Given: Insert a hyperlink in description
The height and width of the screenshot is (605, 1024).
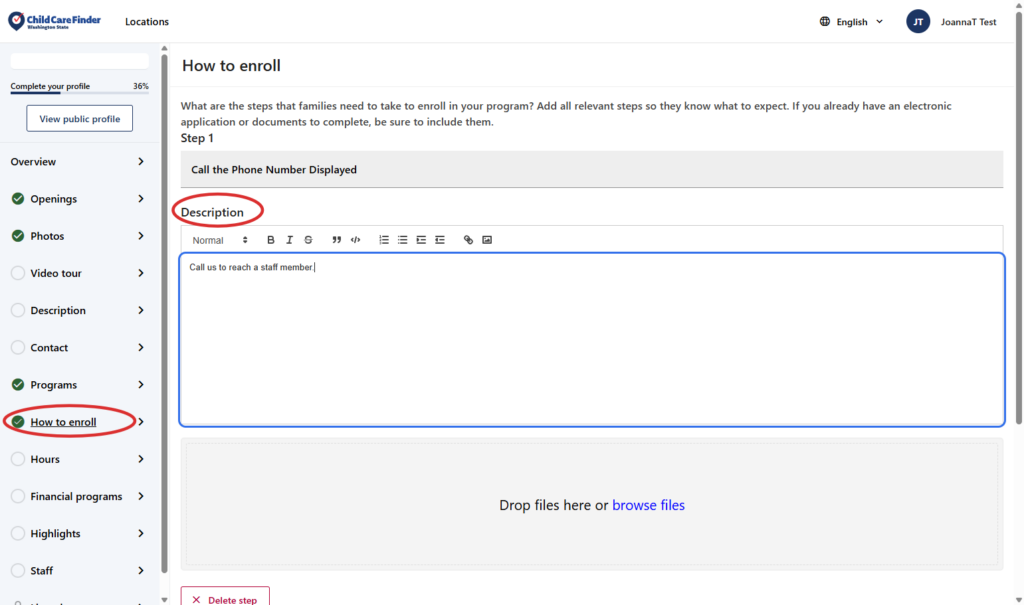Looking at the screenshot, I should pos(468,240).
